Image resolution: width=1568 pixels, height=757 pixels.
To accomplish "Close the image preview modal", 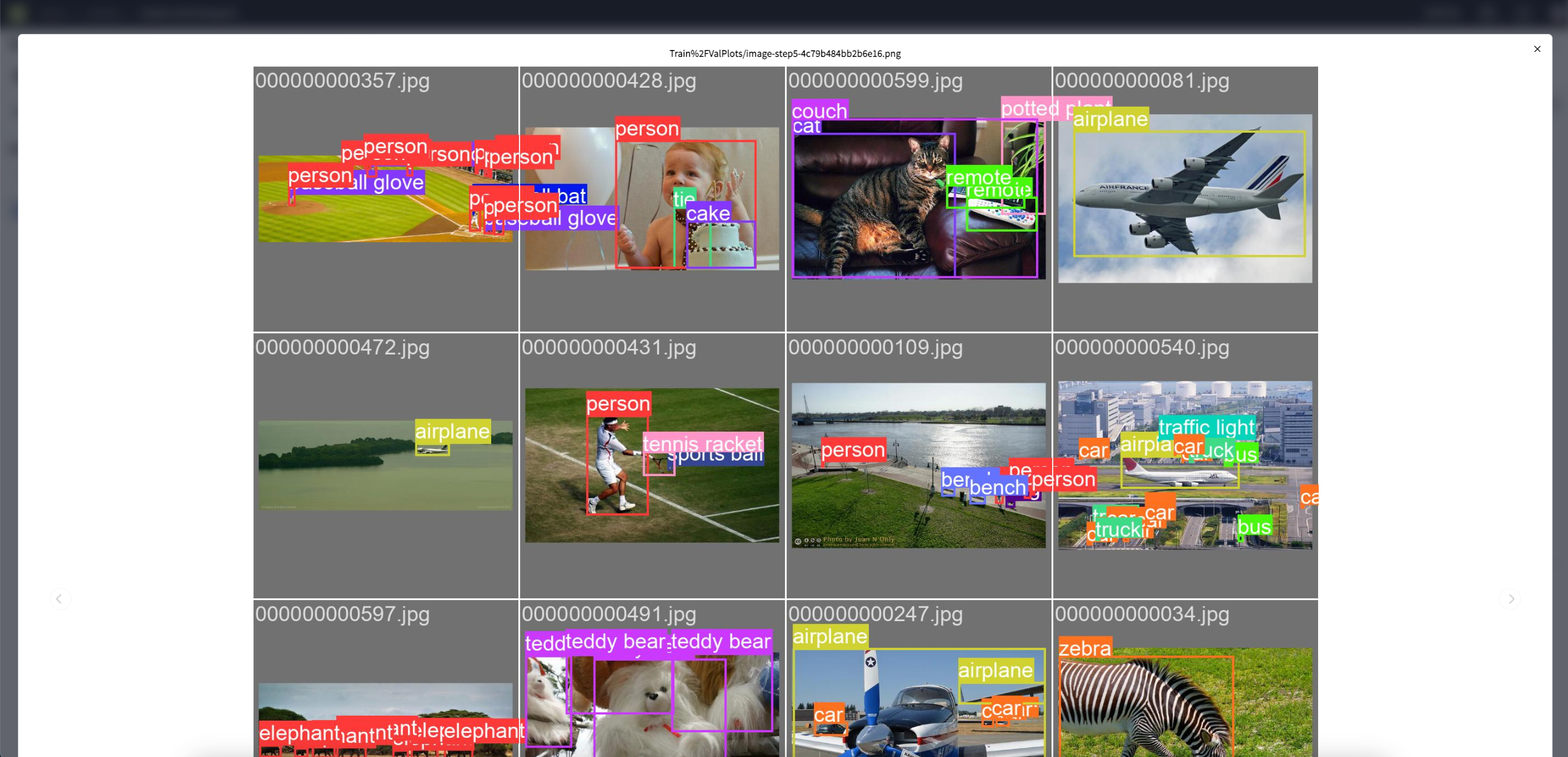I will 1537,49.
